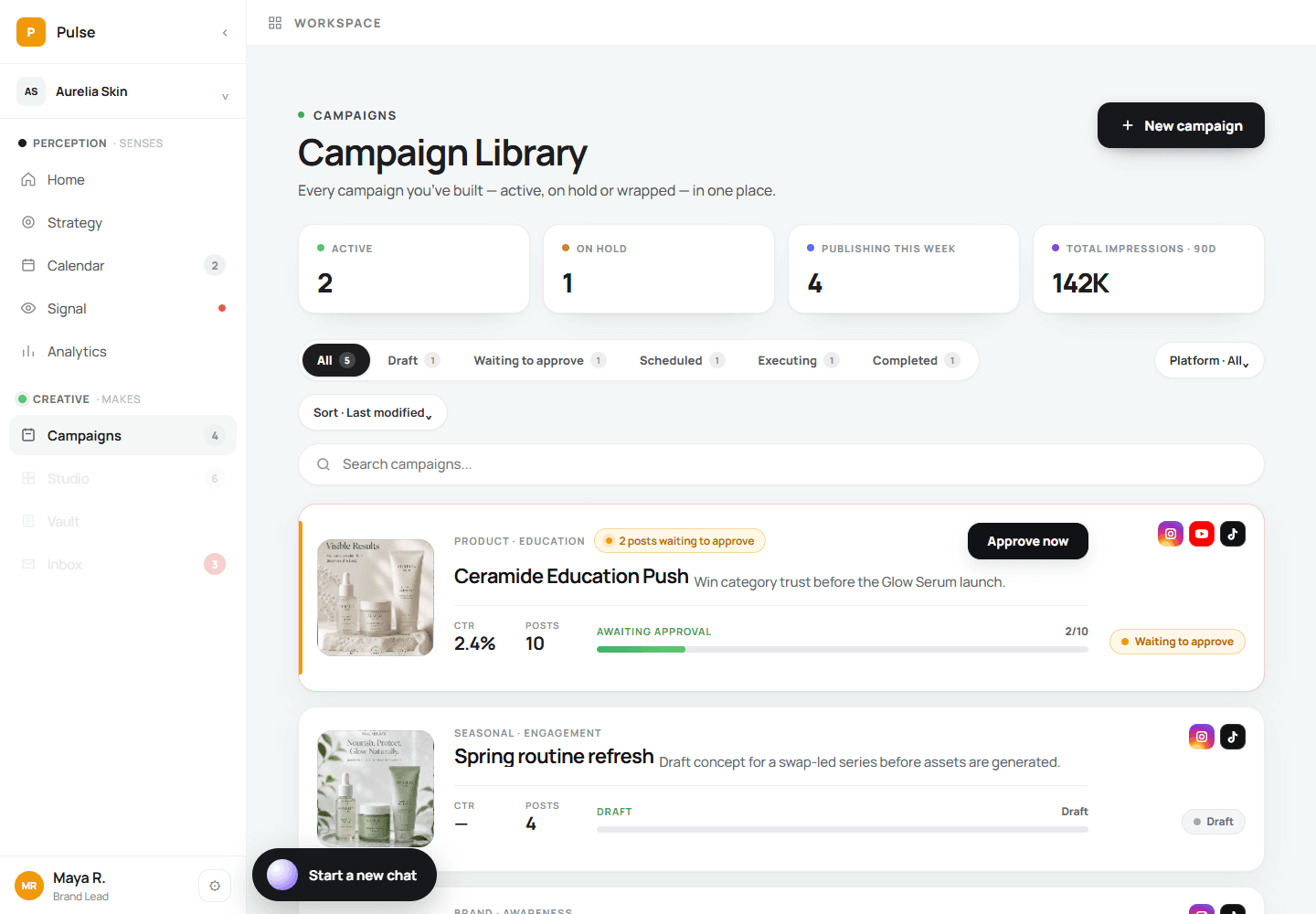Open the Studio icon in sidebar
Screen dimensions: 1316x914
pyautogui.click(x=28, y=478)
